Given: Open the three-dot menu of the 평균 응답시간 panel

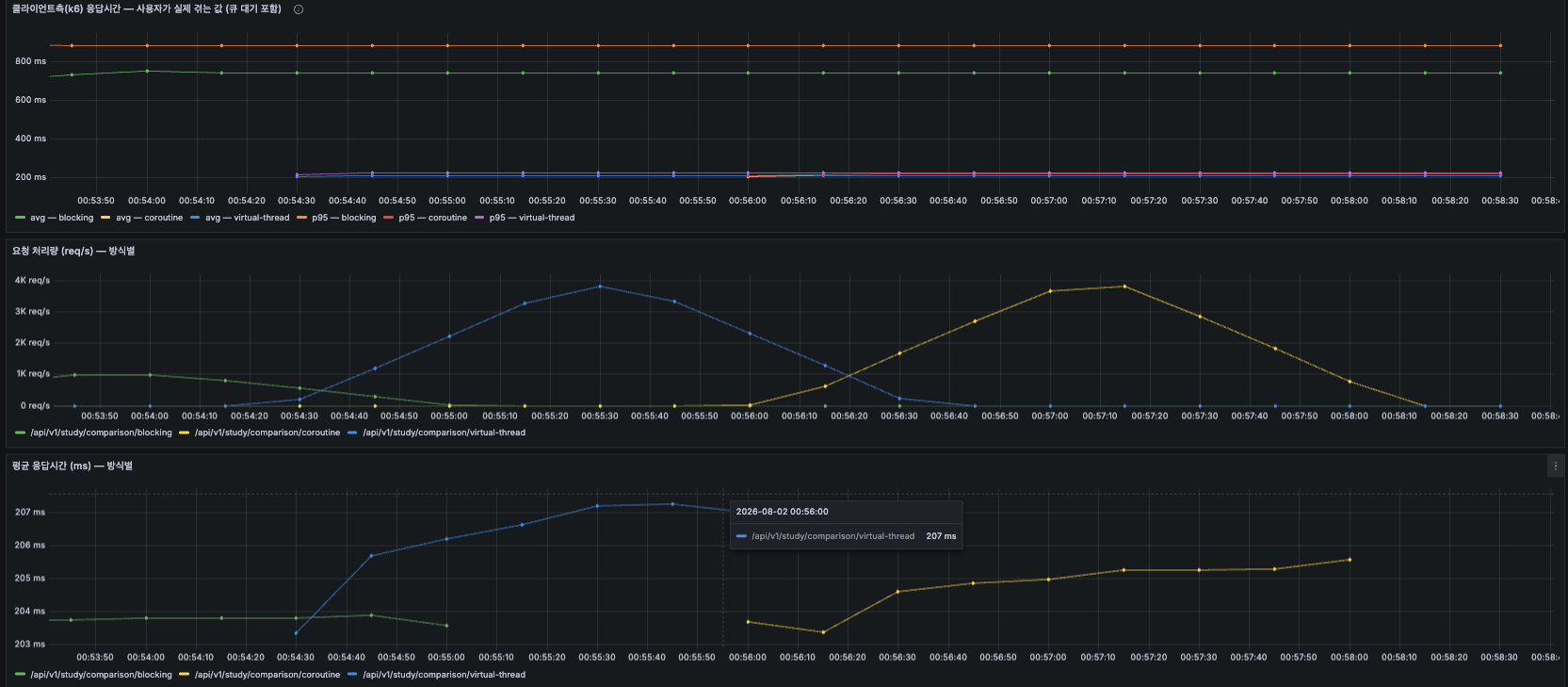Looking at the screenshot, I should click(x=1555, y=466).
